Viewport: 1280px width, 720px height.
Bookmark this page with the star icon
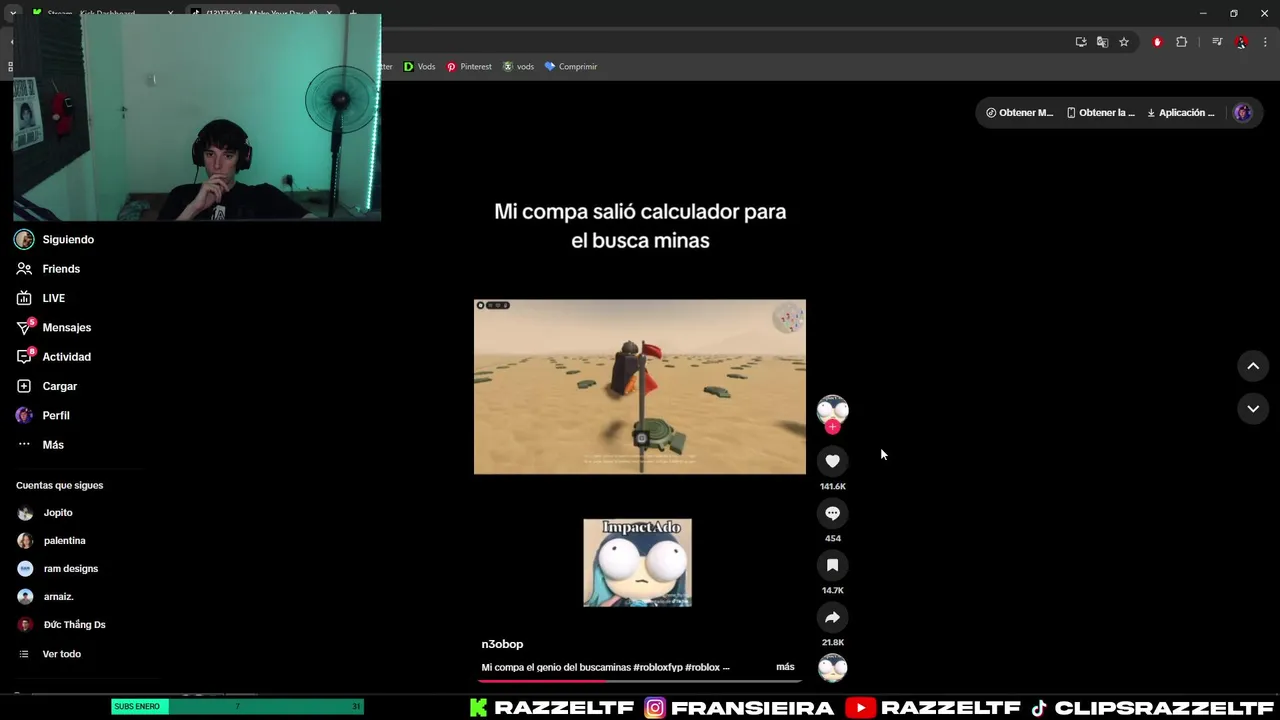pos(1124,42)
